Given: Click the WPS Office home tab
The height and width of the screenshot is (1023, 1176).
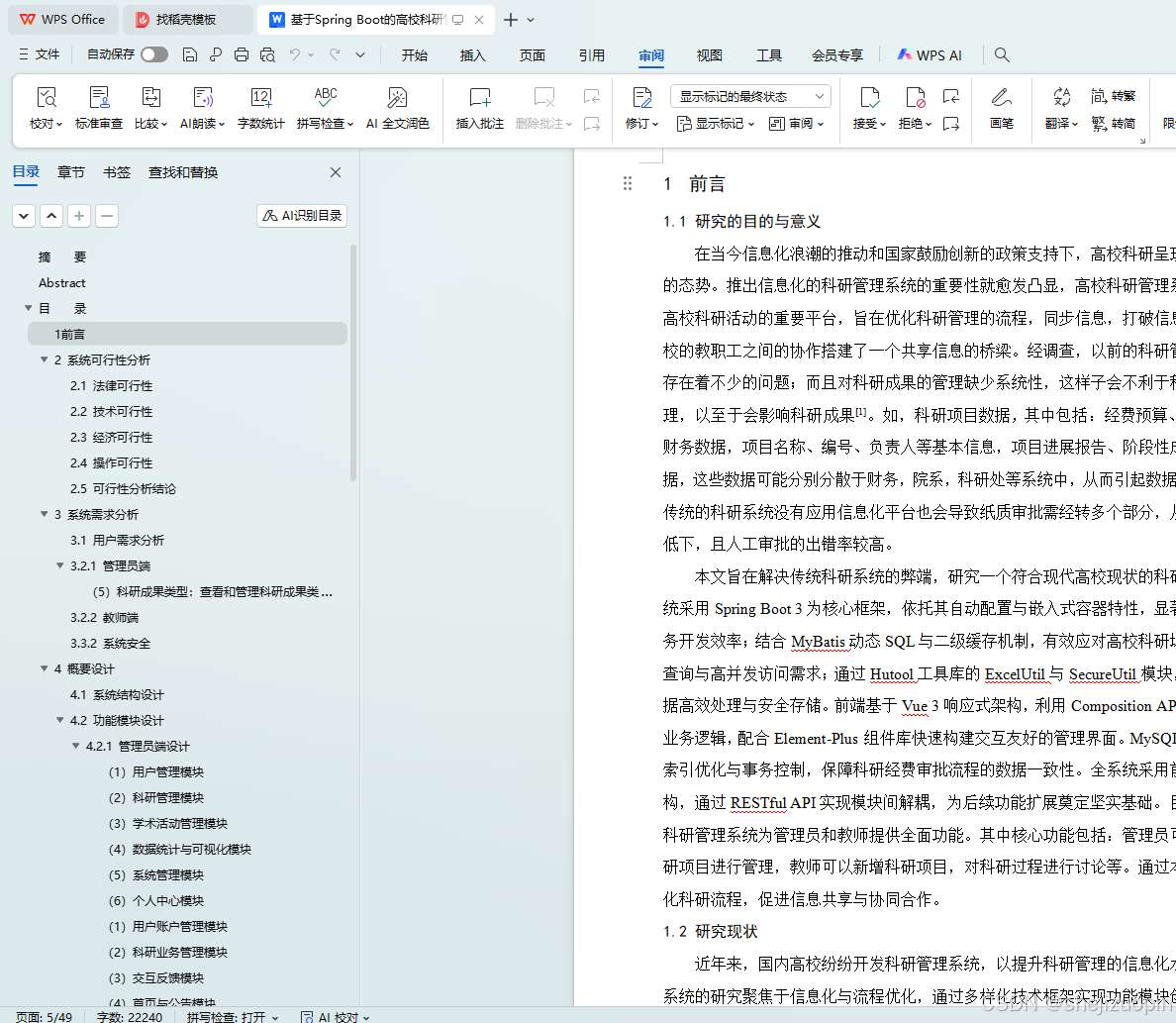Looking at the screenshot, I should 63,20.
